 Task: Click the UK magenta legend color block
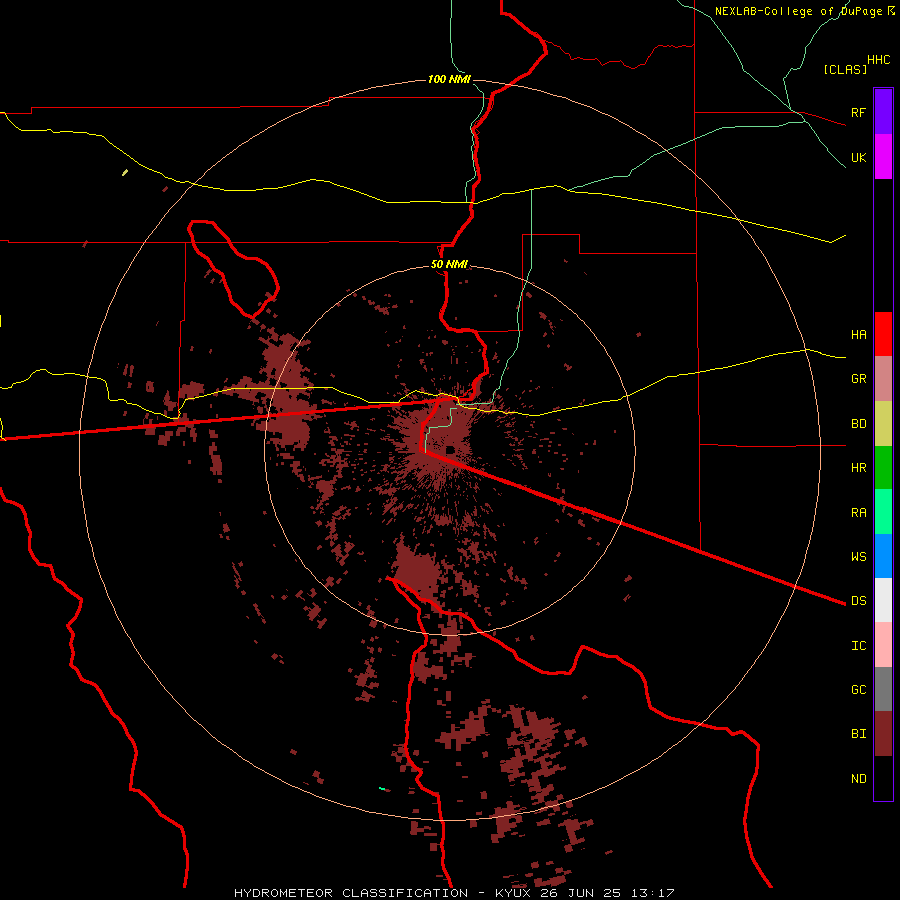click(883, 157)
